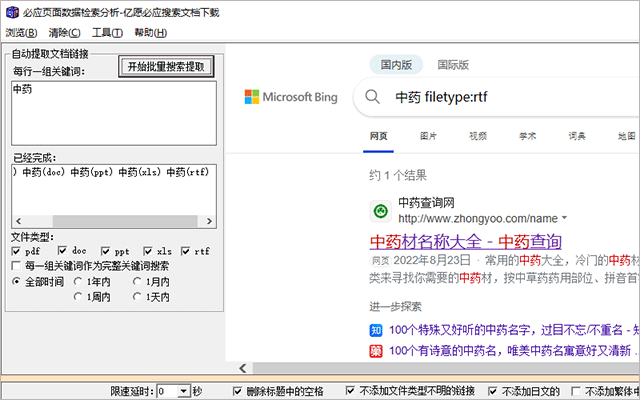Toggle the ppt file type checkbox
Image resolution: width=640 pixels, height=400 pixels.
105,251
